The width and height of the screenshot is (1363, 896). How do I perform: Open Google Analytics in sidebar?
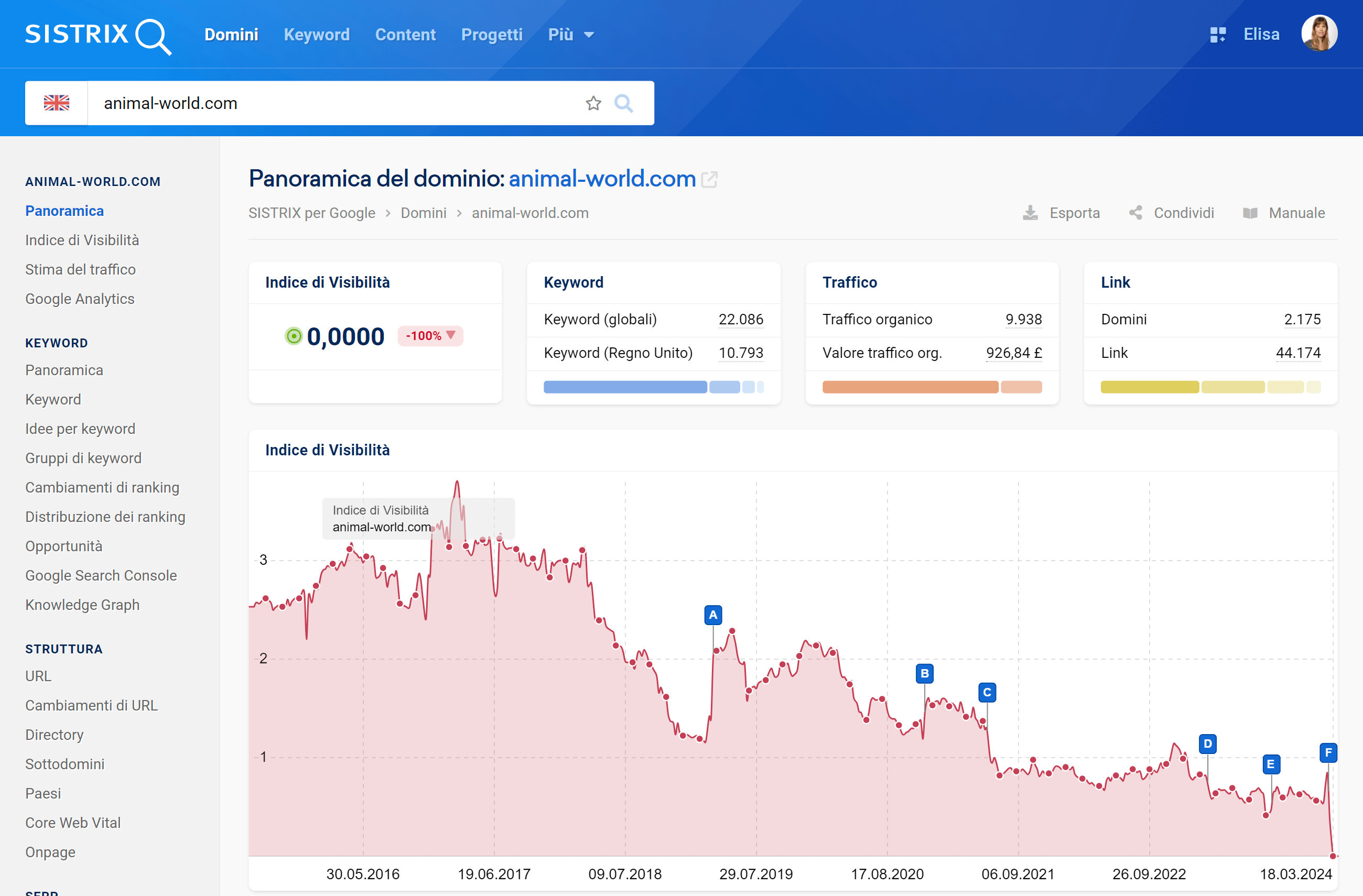(80, 299)
